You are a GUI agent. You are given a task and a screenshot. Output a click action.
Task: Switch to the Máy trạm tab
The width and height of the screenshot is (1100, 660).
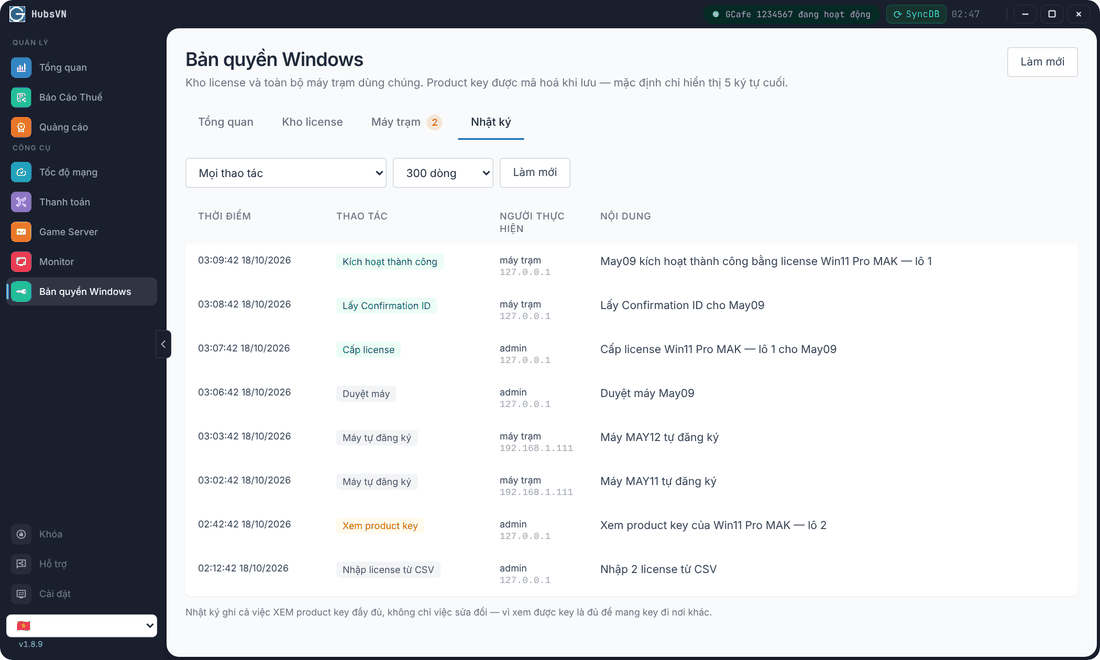tap(406, 122)
